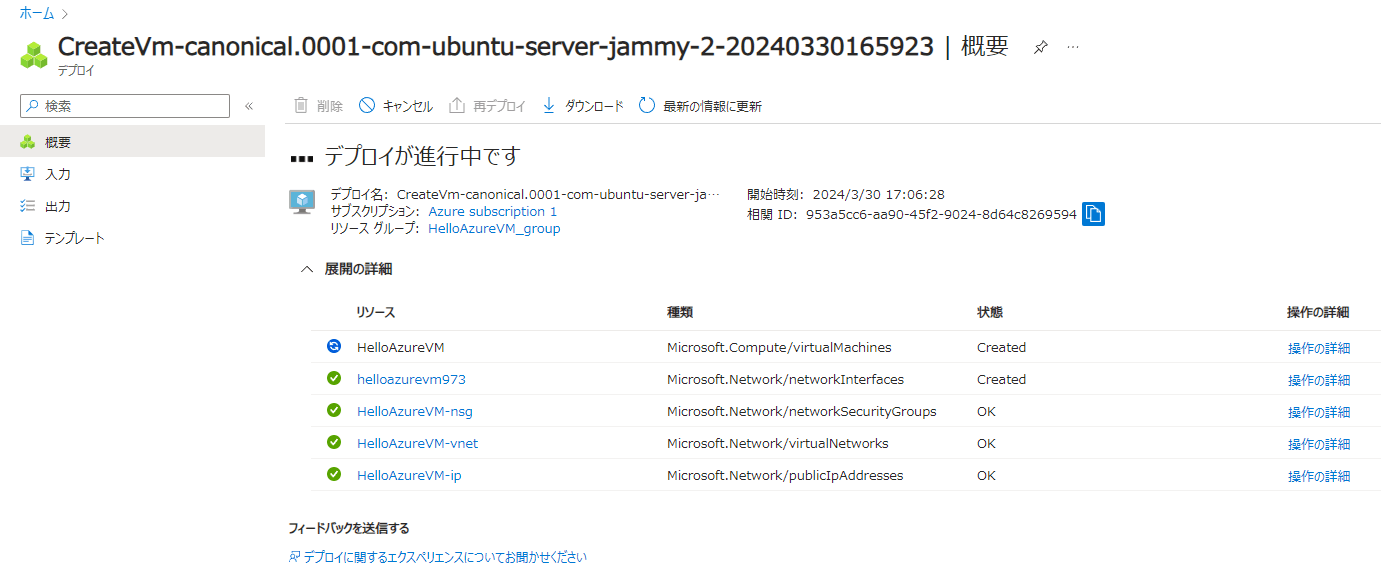
Task: Click the green check icon for HelloAzureVM-ip
Action: click(x=334, y=475)
